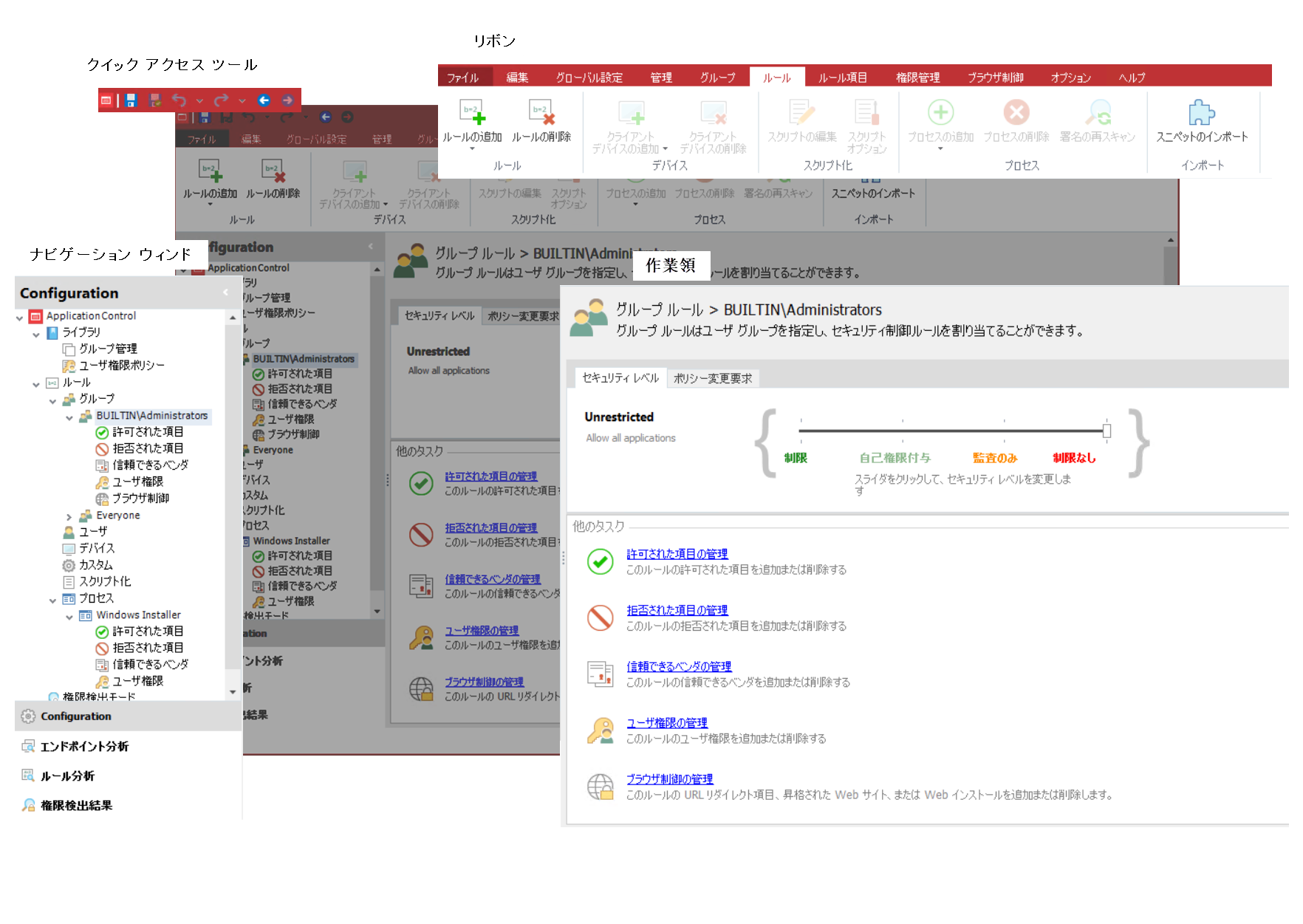Click Configuration gear icon in bottom navigation
This screenshot has width=1303, height=924.
pos(28,716)
